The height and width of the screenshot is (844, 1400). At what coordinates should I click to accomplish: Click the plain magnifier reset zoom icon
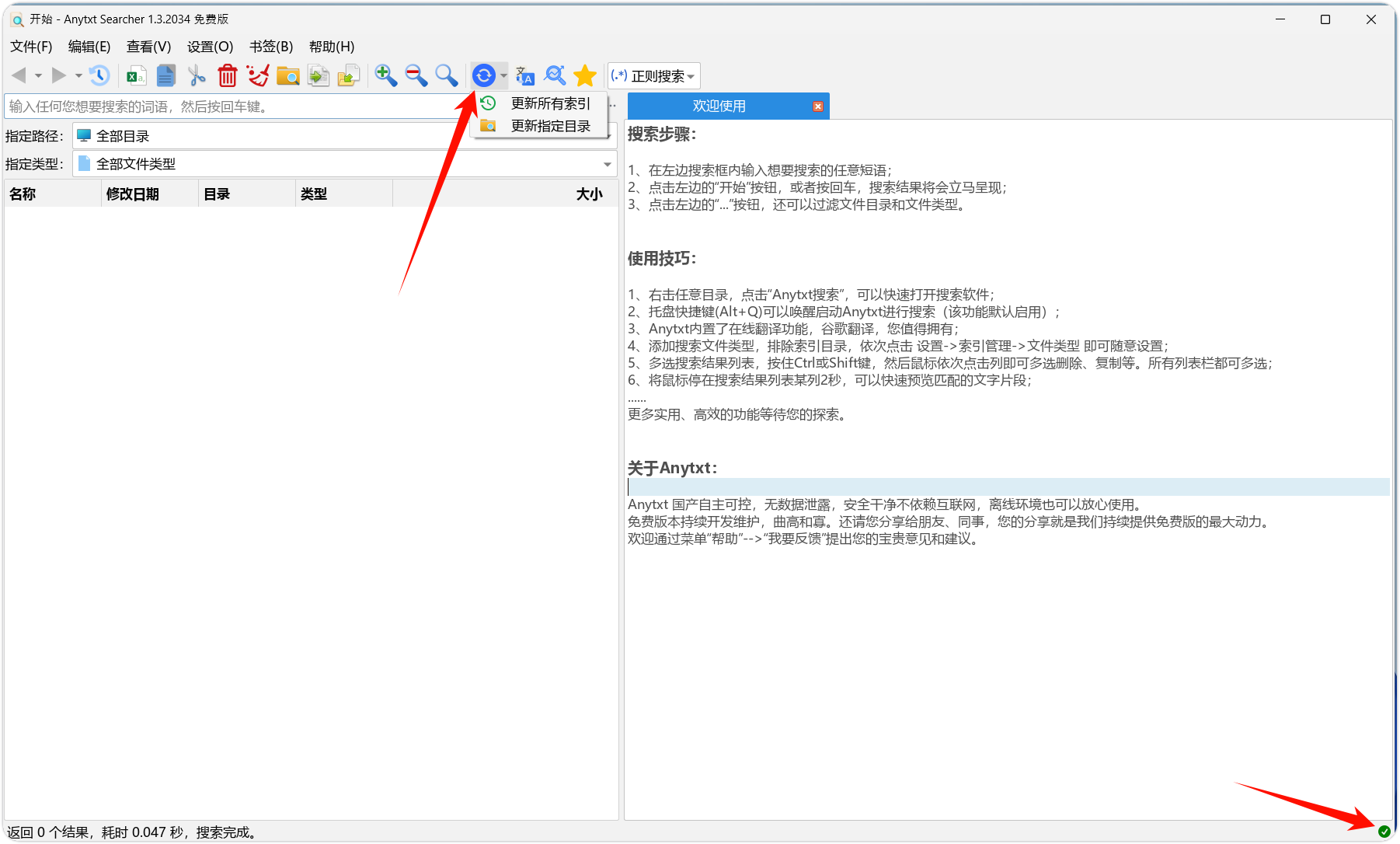point(446,75)
